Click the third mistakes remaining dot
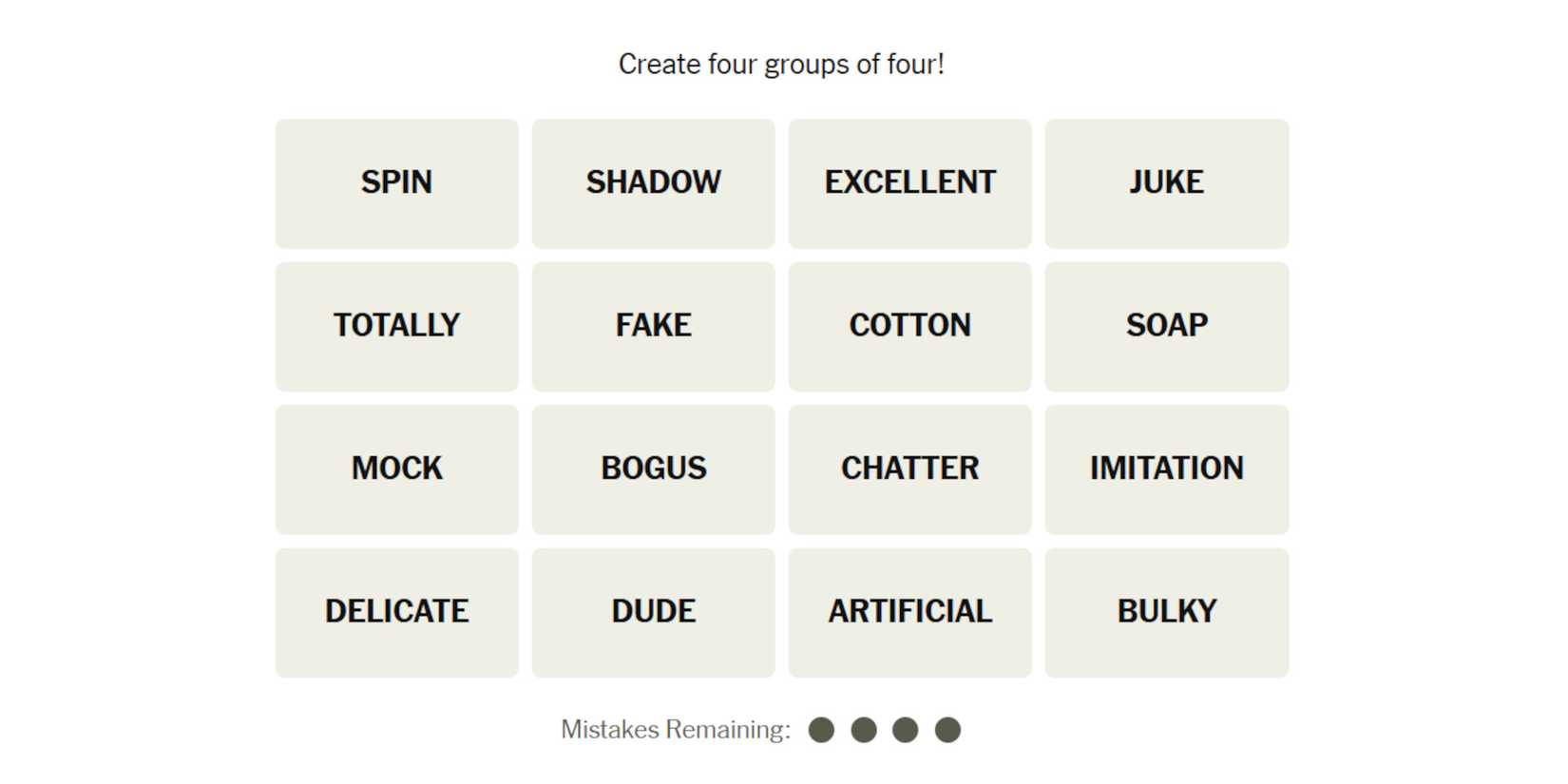1568x784 pixels. coord(906,730)
